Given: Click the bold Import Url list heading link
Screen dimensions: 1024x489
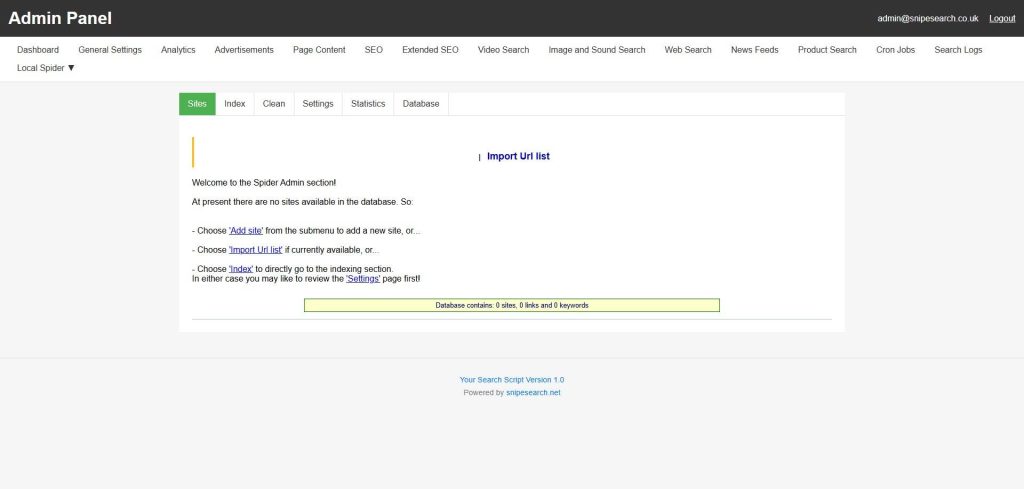Looking at the screenshot, I should click(518, 156).
